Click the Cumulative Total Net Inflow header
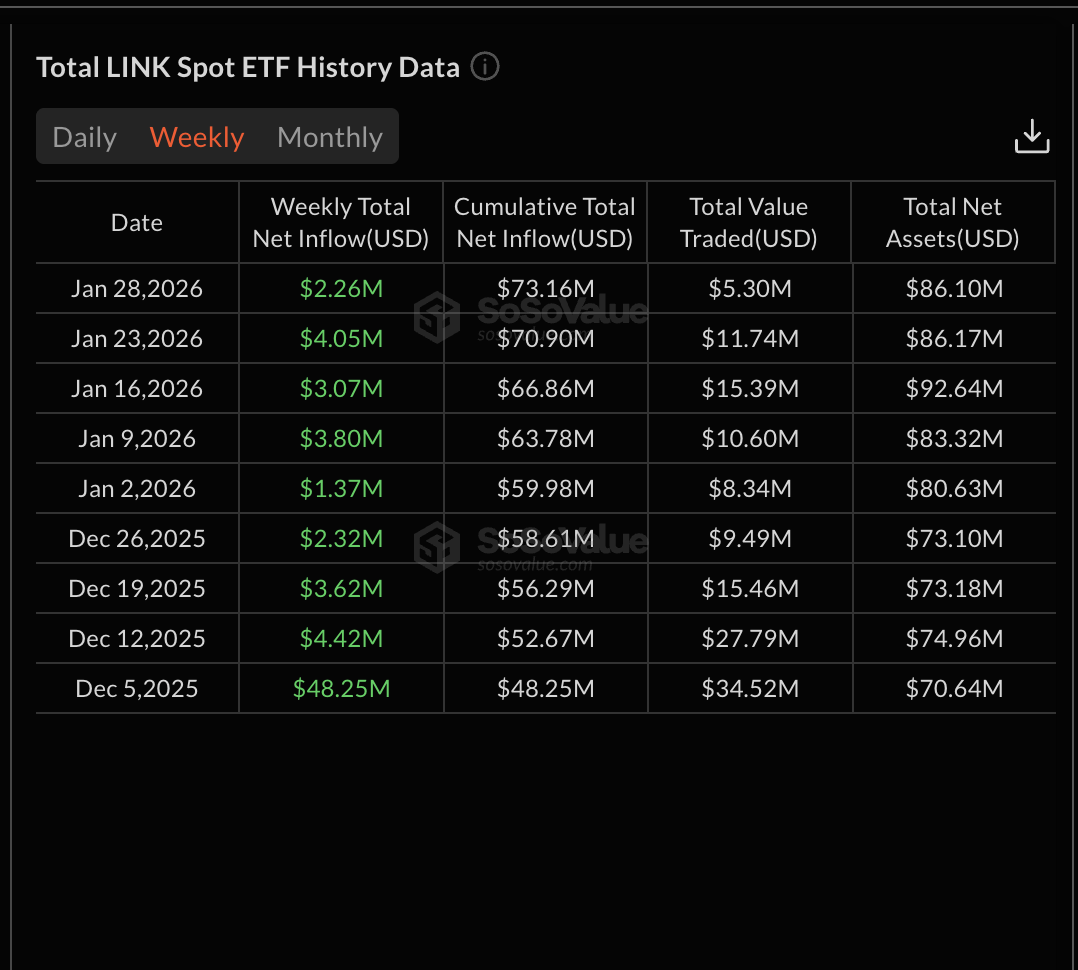This screenshot has height=970, width=1078. coord(544,222)
